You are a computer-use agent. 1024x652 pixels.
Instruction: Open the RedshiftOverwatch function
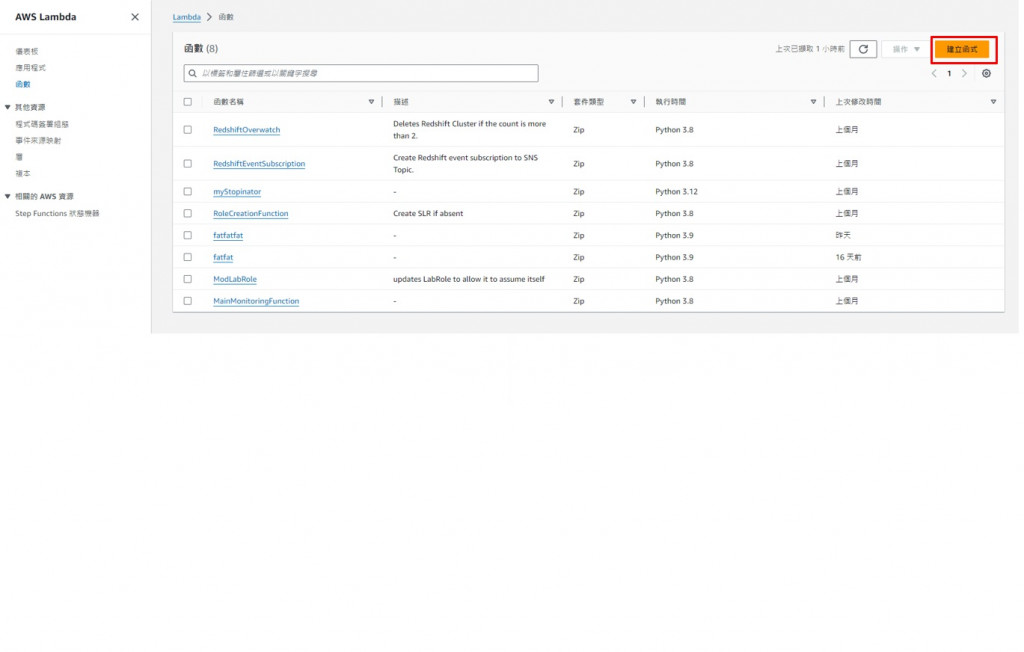pyautogui.click(x=246, y=130)
